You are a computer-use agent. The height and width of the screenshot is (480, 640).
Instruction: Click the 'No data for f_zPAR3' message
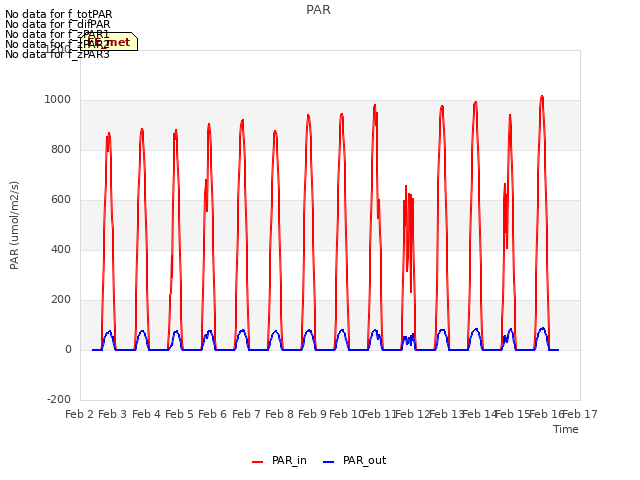point(57,54)
